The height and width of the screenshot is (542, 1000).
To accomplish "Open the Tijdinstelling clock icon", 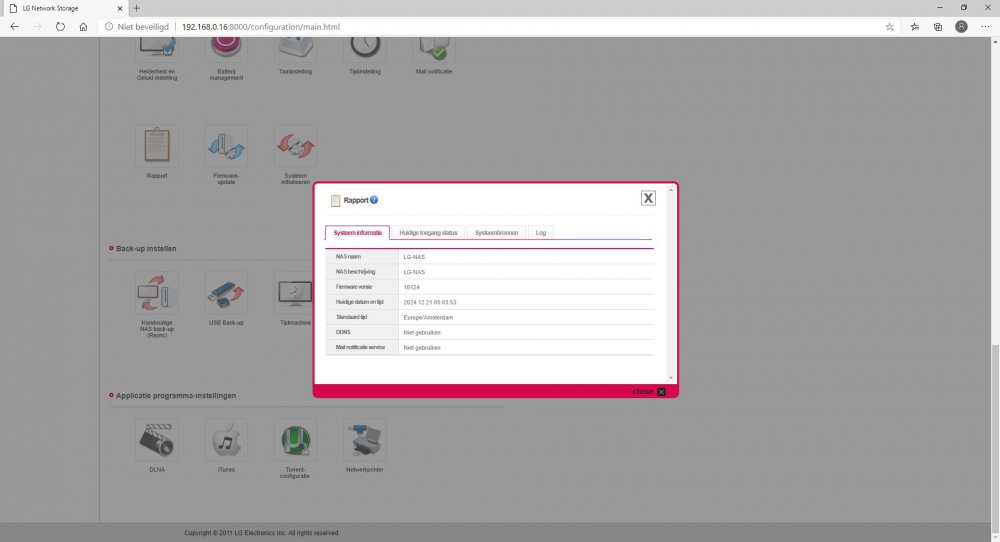I will point(364,50).
